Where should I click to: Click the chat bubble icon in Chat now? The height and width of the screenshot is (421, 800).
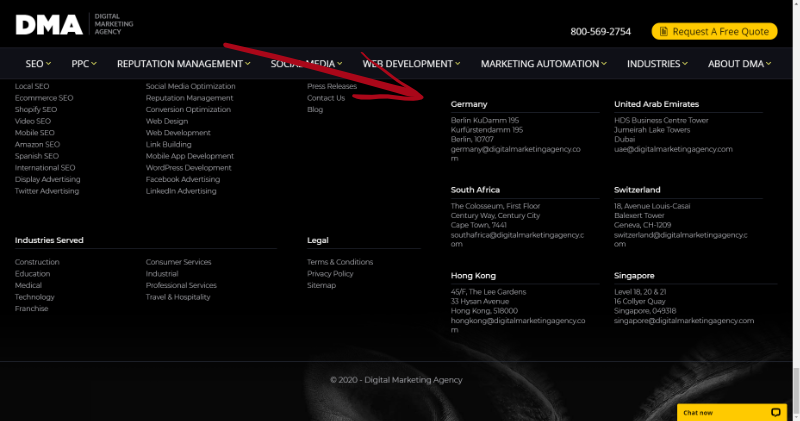(776, 412)
